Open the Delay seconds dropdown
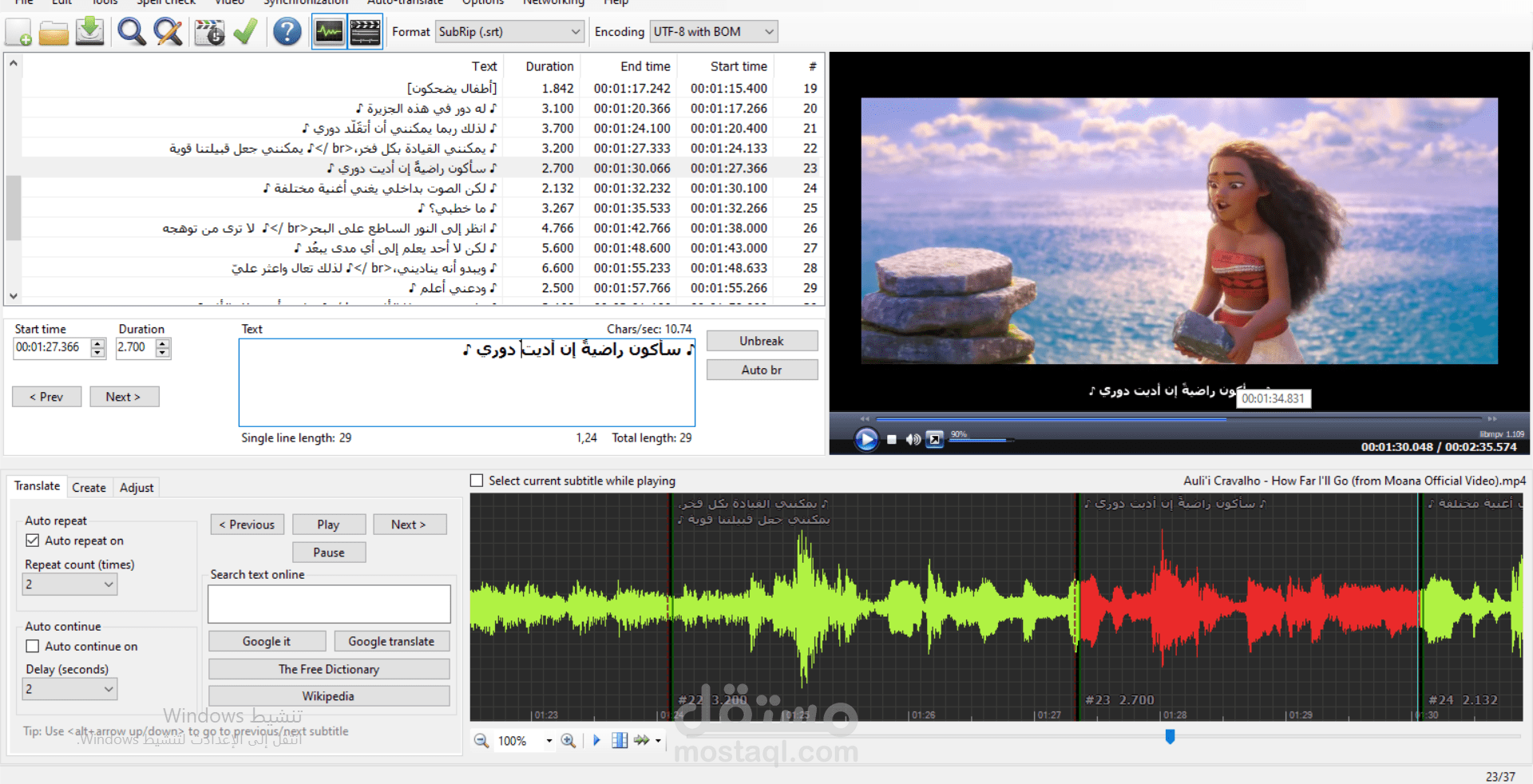This screenshot has width=1533, height=784. coord(70,689)
